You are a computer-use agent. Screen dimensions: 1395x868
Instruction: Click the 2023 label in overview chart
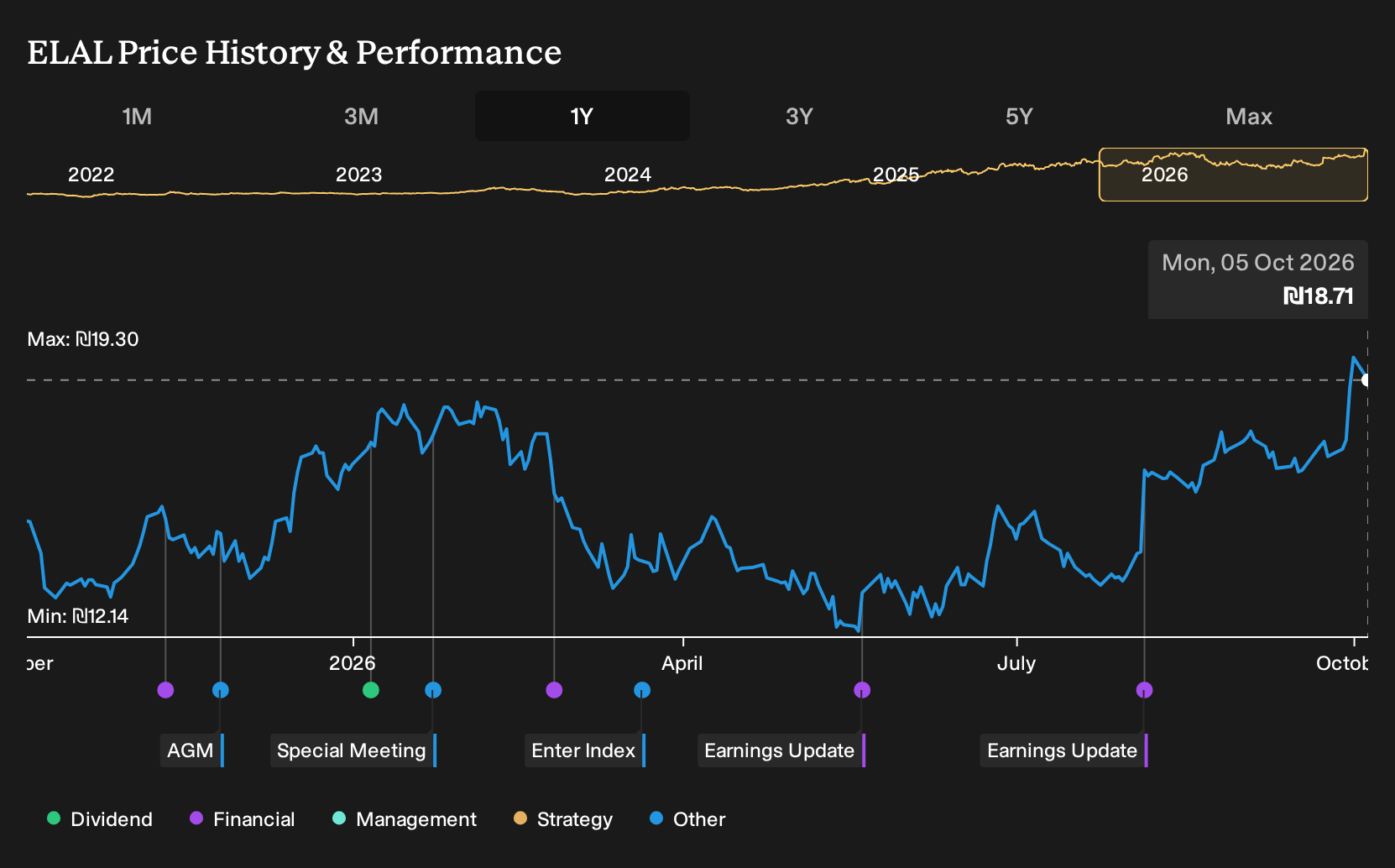[x=358, y=175]
